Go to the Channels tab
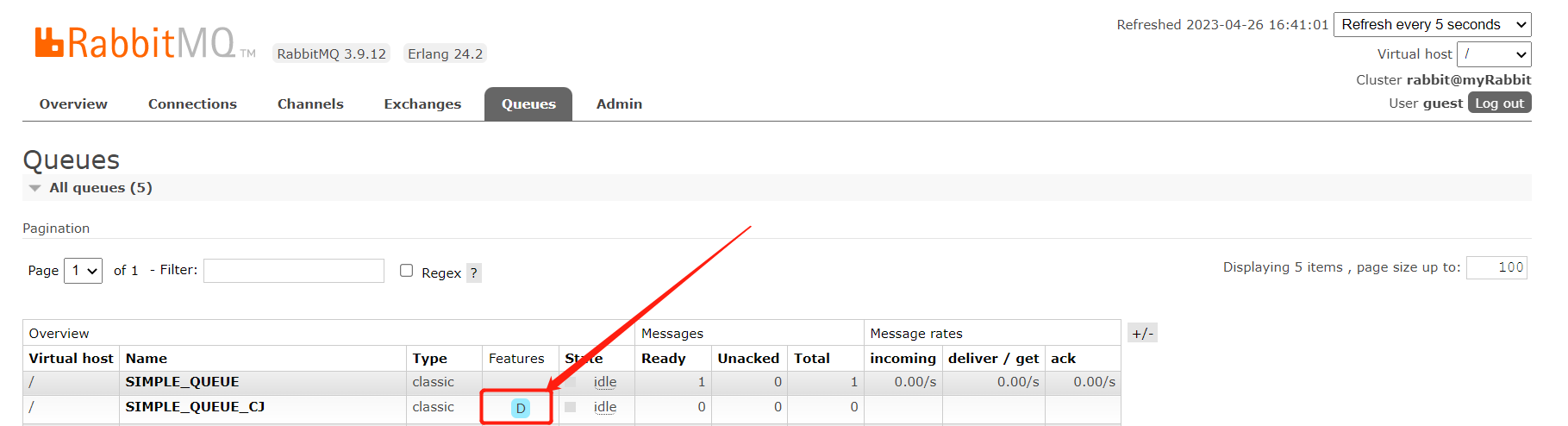 click(x=310, y=104)
